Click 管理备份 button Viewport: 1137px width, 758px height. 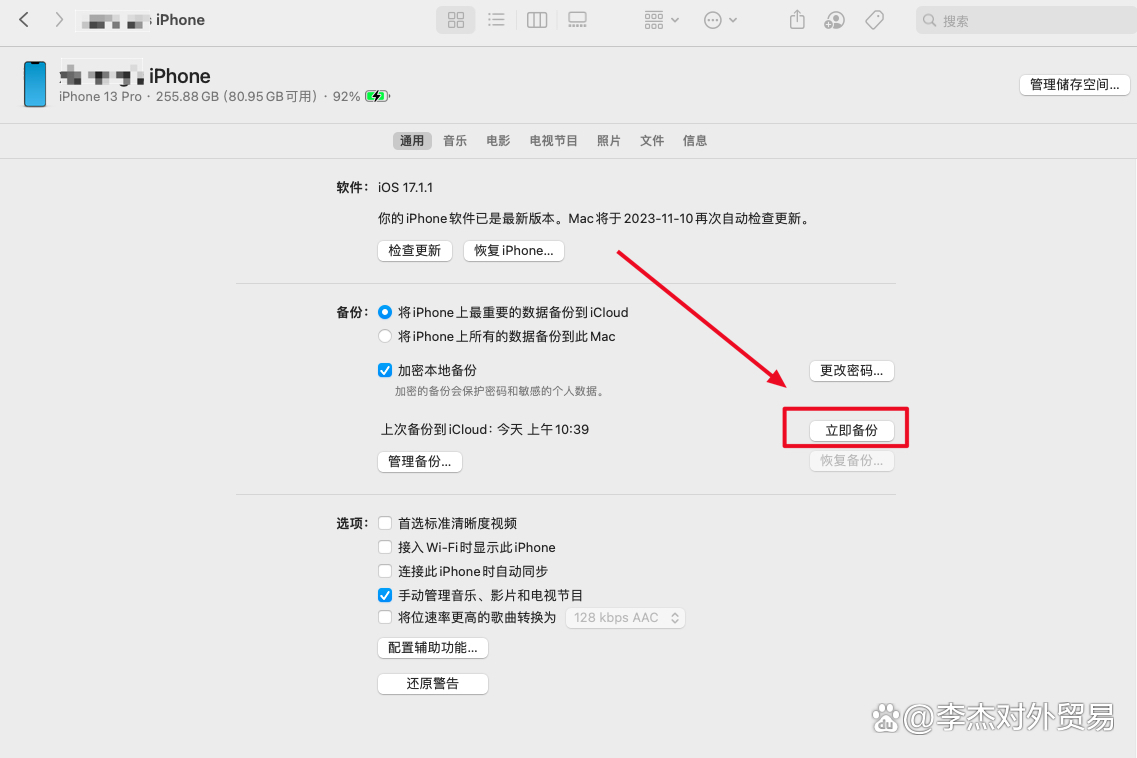[420, 461]
